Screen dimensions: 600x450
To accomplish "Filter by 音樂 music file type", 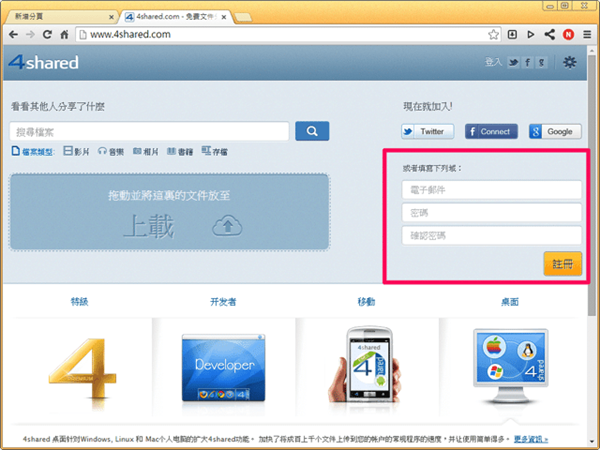I will (111, 152).
